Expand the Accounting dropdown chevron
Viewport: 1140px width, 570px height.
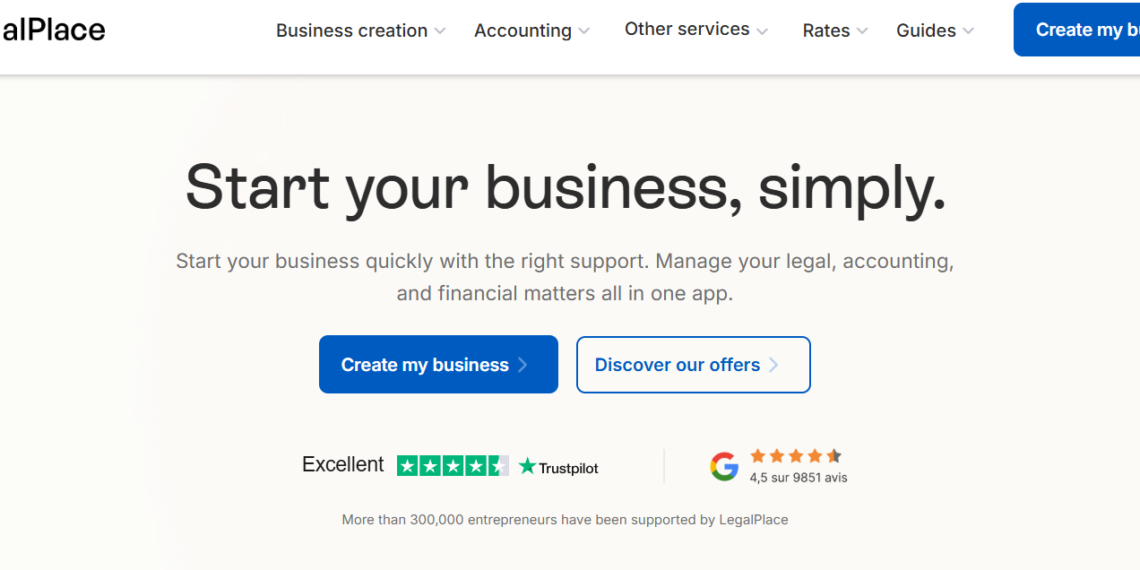tap(584, 31)
